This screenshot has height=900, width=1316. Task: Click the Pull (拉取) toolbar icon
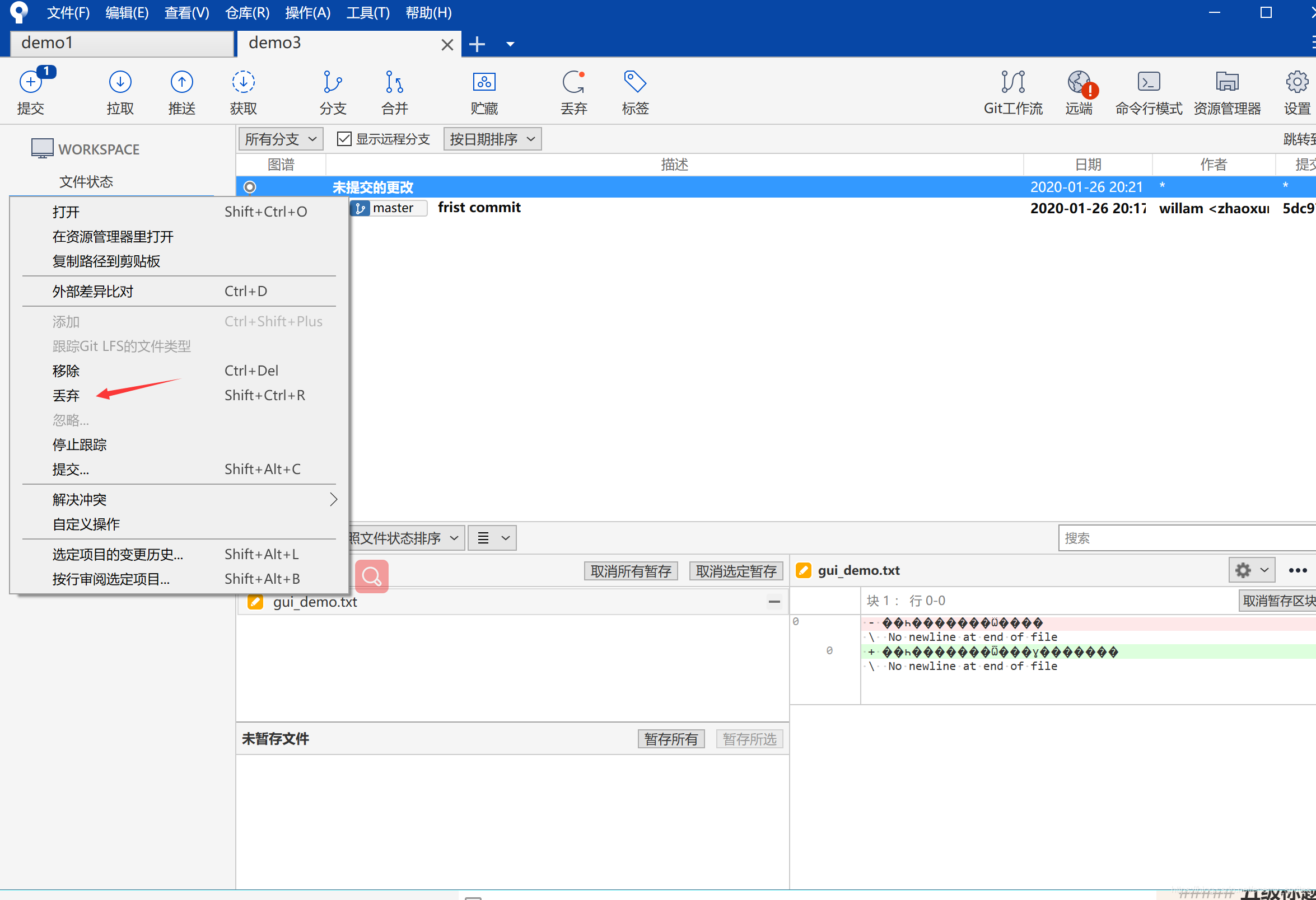coord(120,83)
